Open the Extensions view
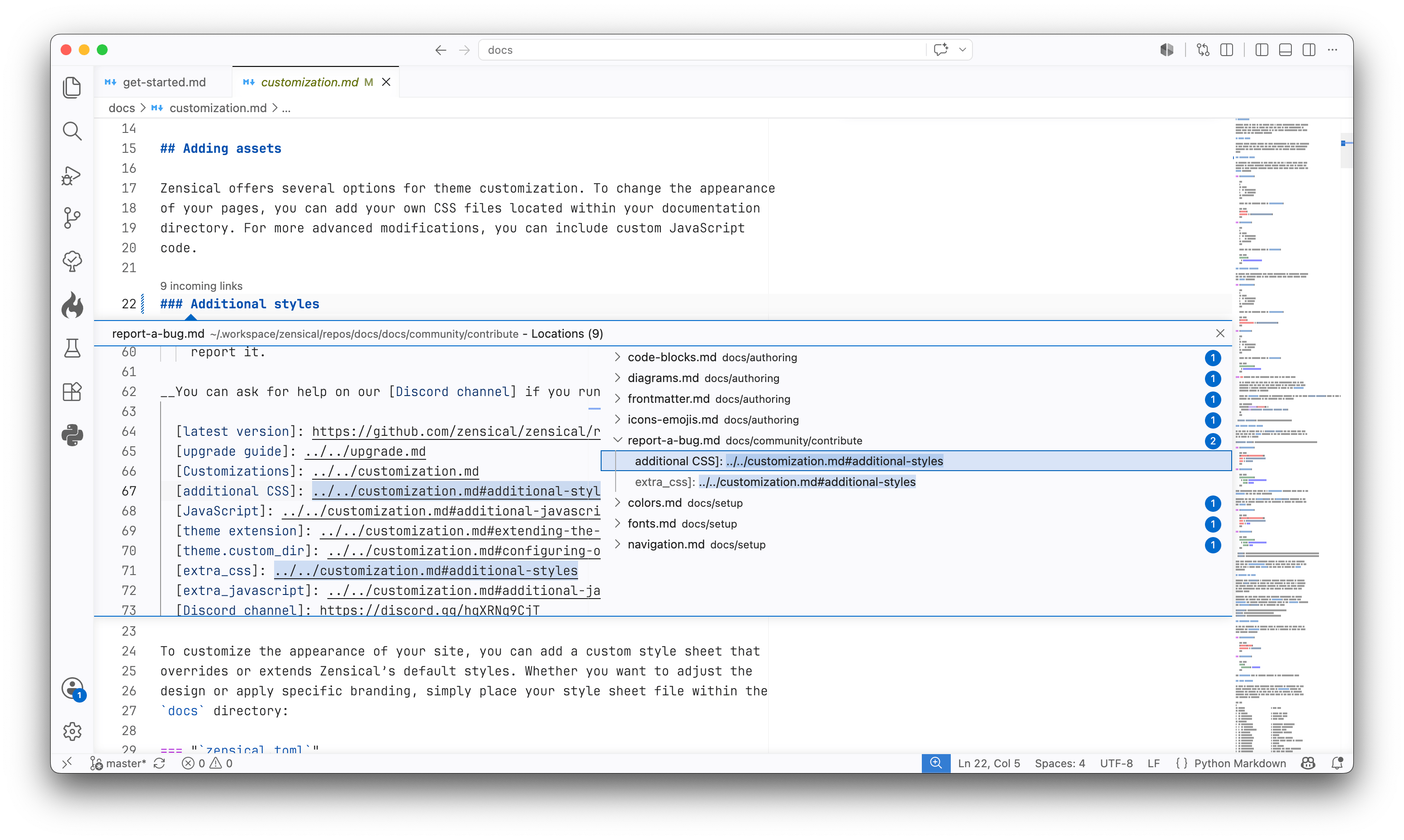The height and width of the screenshot is (840, 1404). coord(72,392)
